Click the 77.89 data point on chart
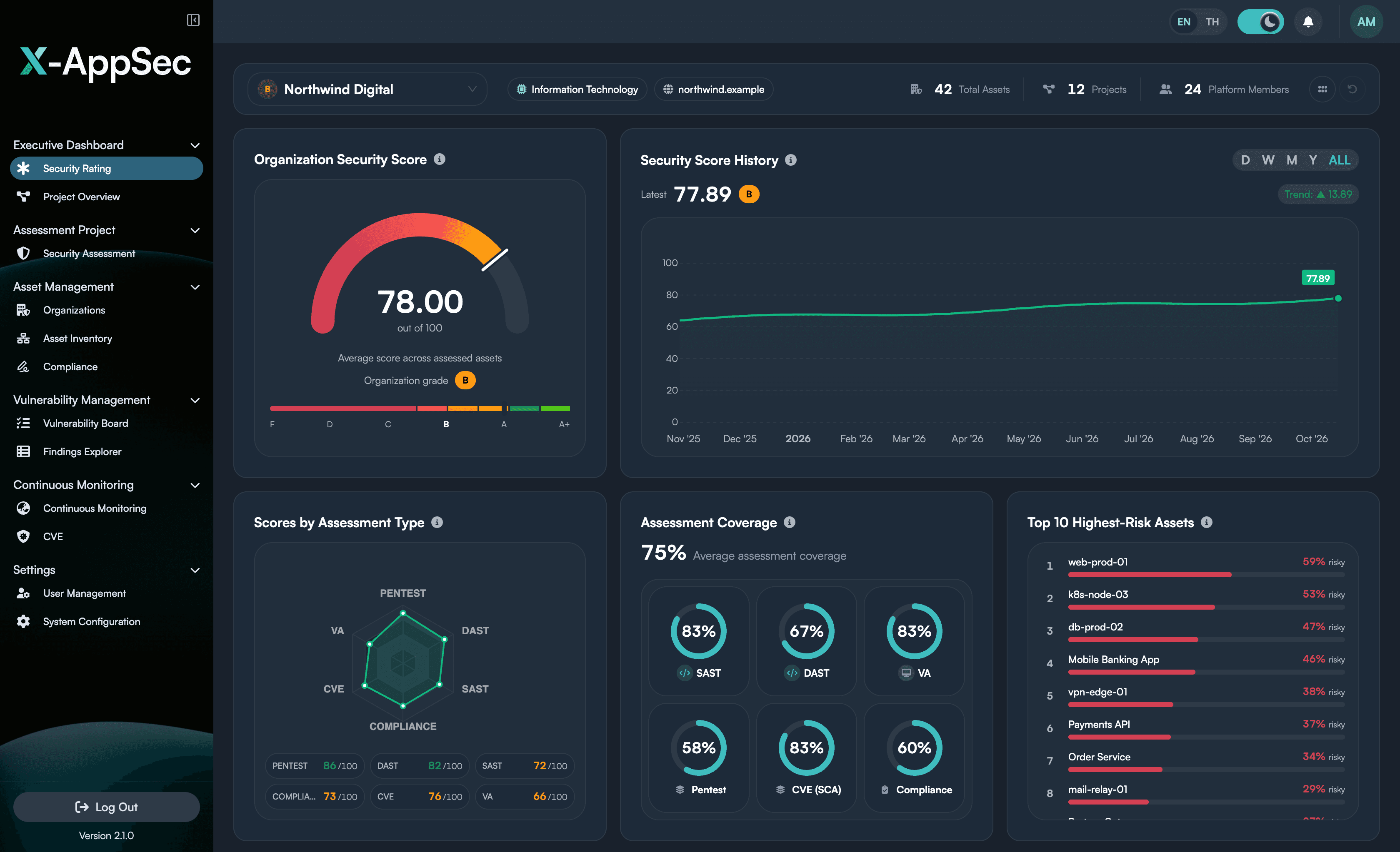 point(1337,298)
